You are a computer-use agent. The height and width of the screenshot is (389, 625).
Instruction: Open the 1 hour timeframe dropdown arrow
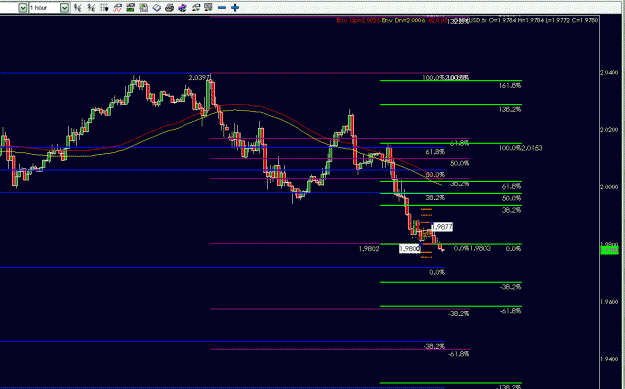click(x=65, y=8)
